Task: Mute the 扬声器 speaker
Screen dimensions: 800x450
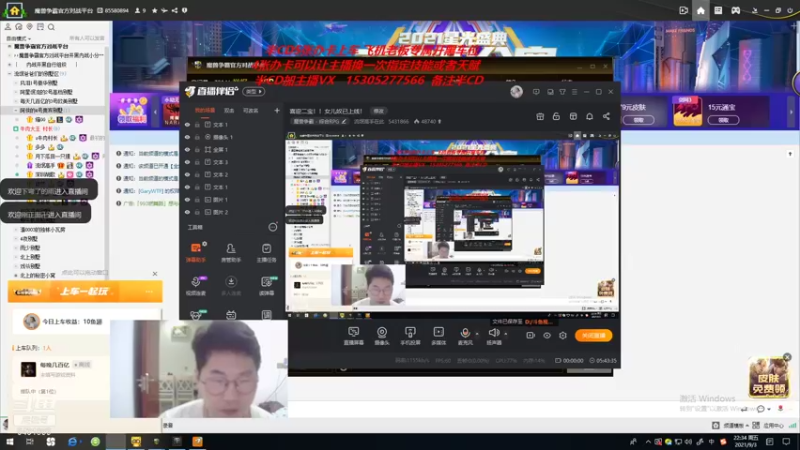Action: click(x=493, y=335)
